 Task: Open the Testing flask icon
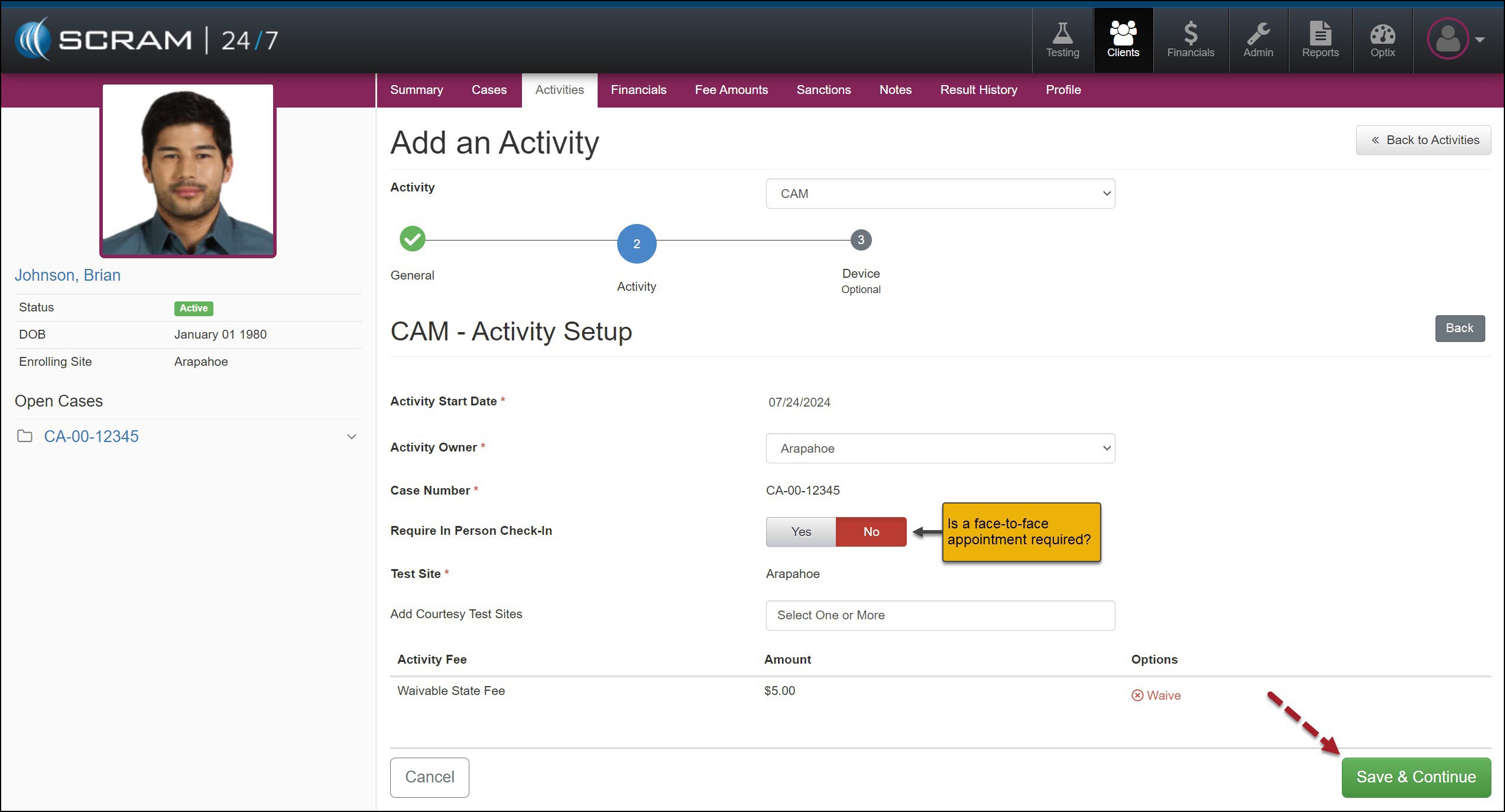(x=1062, y=34)
